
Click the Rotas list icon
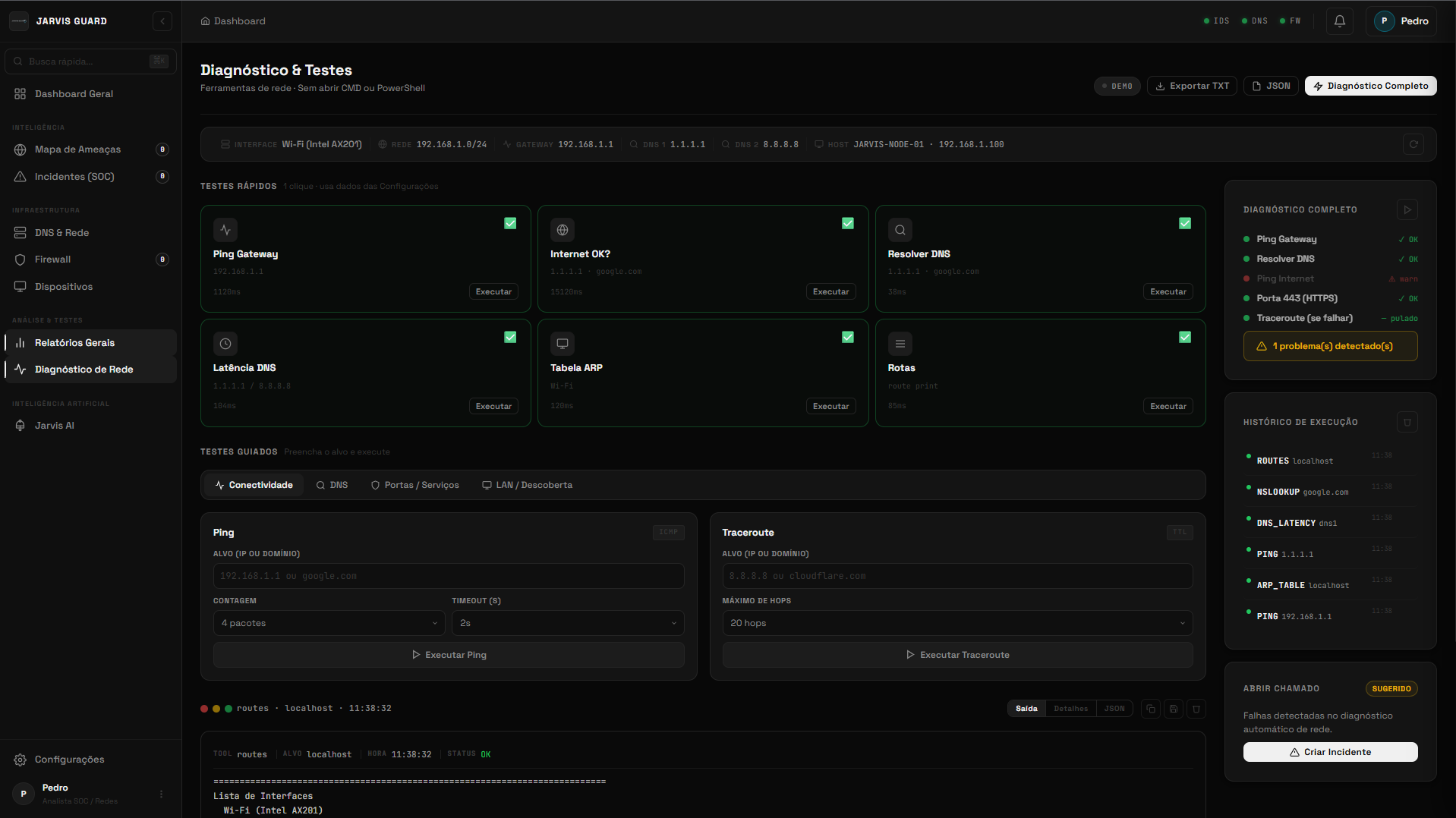coord(900,344)
